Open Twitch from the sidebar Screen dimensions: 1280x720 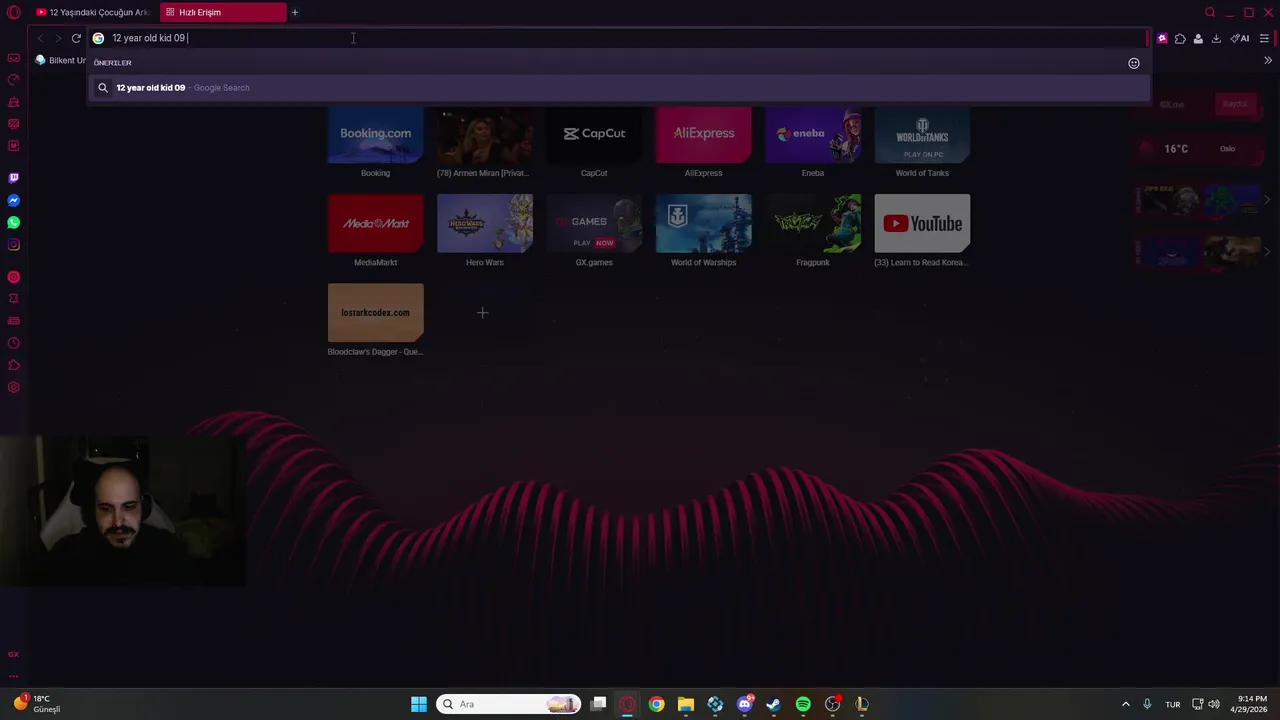point(14,178)
